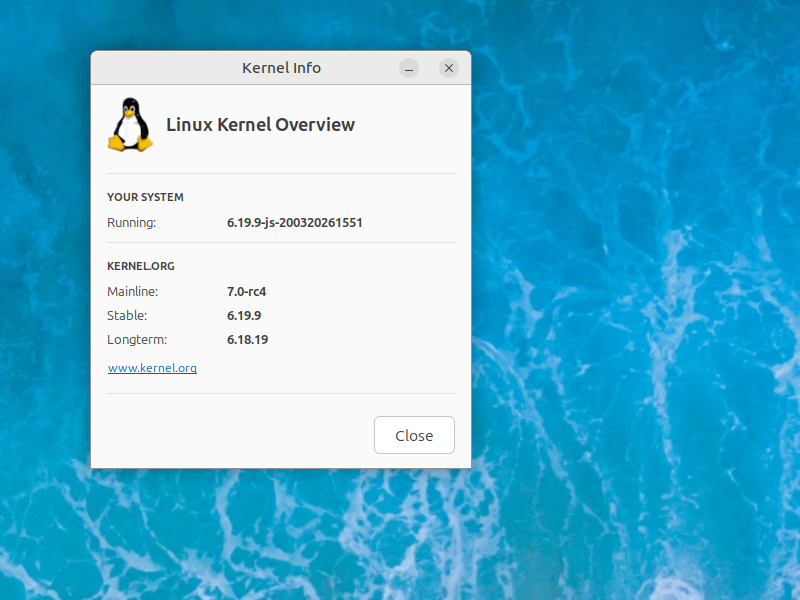The width and height of the screenshot is (800, 600).
Task: Select the mainline version 7.0-rc4
Action: point(247,291)
